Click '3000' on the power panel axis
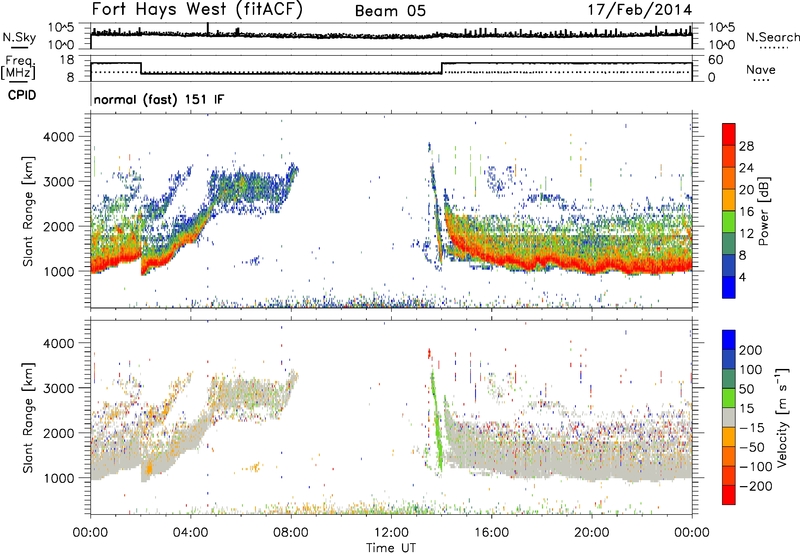 click(x=59, y=182)
